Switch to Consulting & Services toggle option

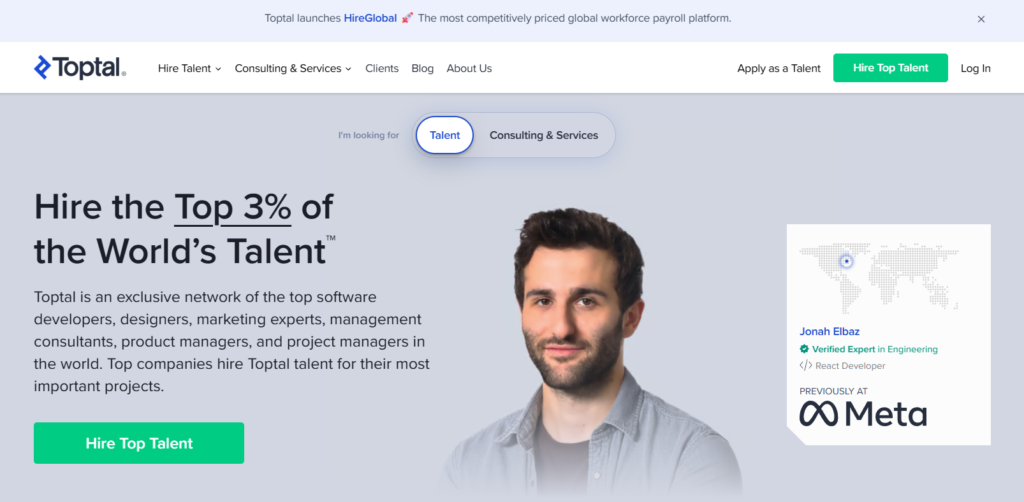click(544, 135)
